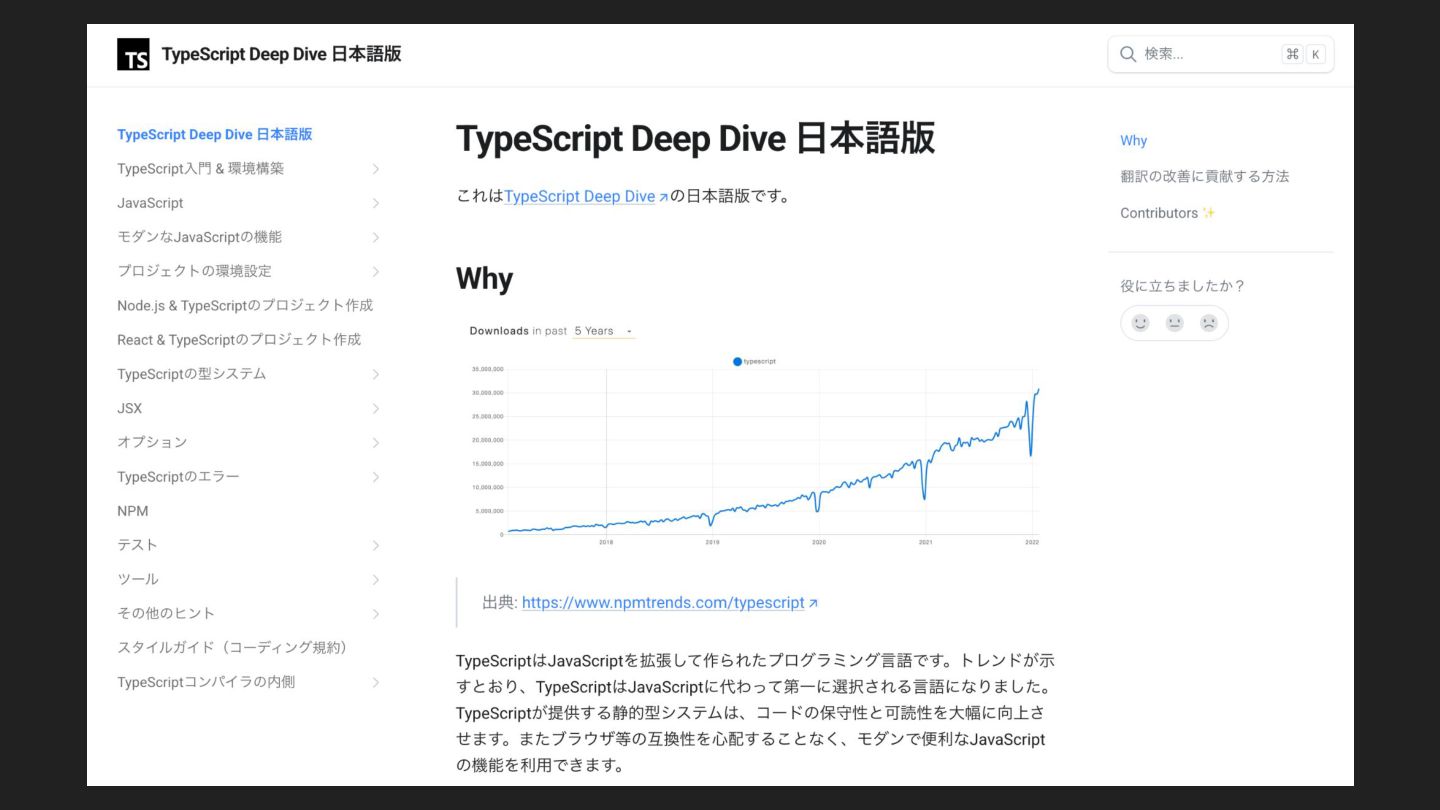Go to TypeScript Deep Dive 日本語版 header title

tap(281, 54)
